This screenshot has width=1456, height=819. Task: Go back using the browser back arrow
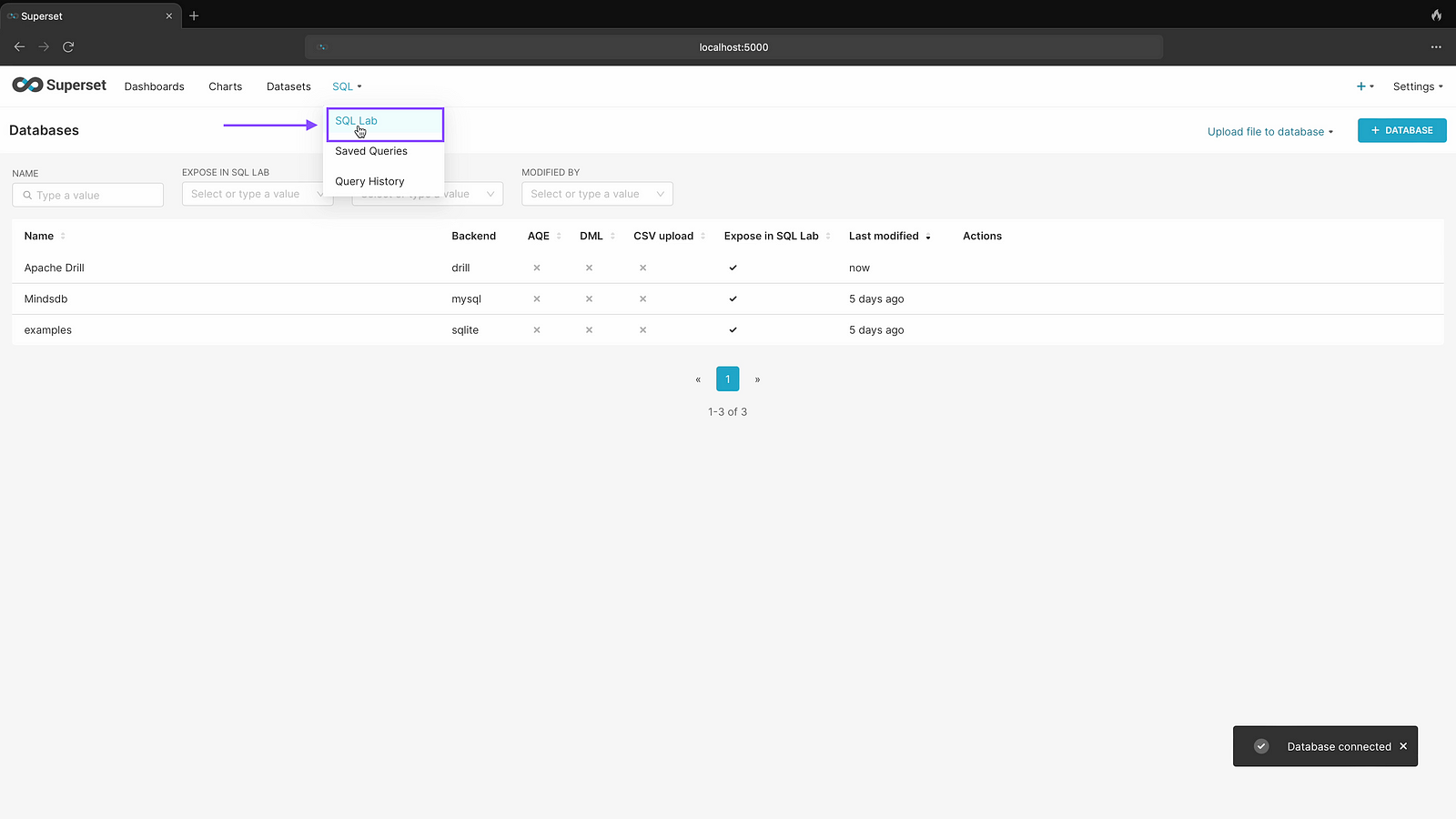[x=19, y=46]
